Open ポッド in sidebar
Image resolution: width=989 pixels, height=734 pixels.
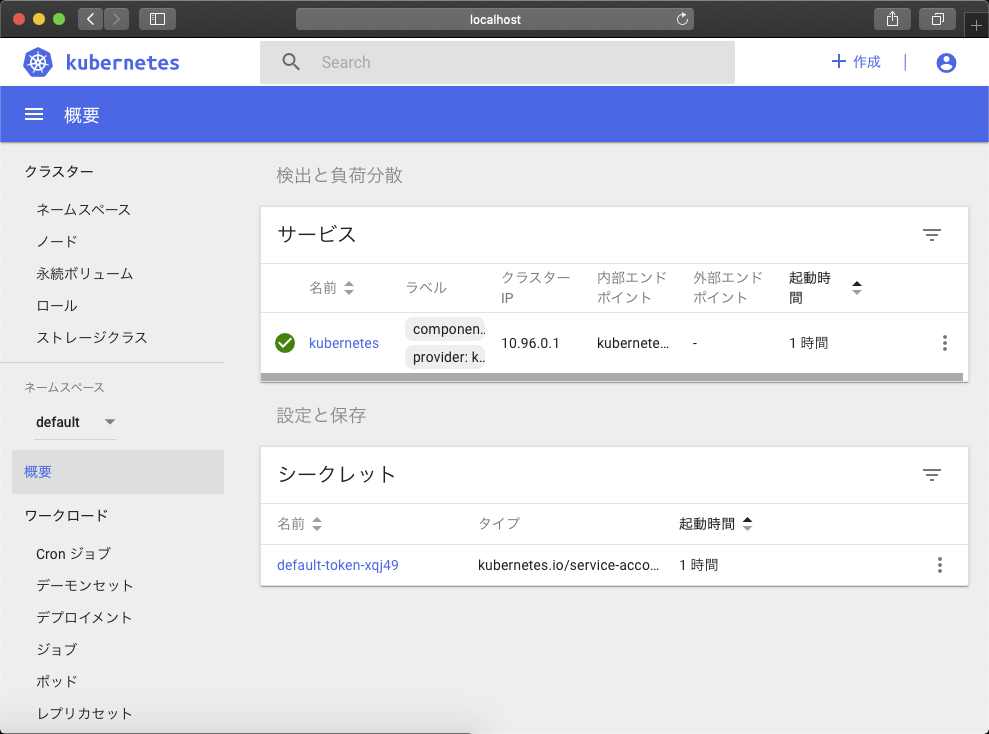click(x=57, y=682)
